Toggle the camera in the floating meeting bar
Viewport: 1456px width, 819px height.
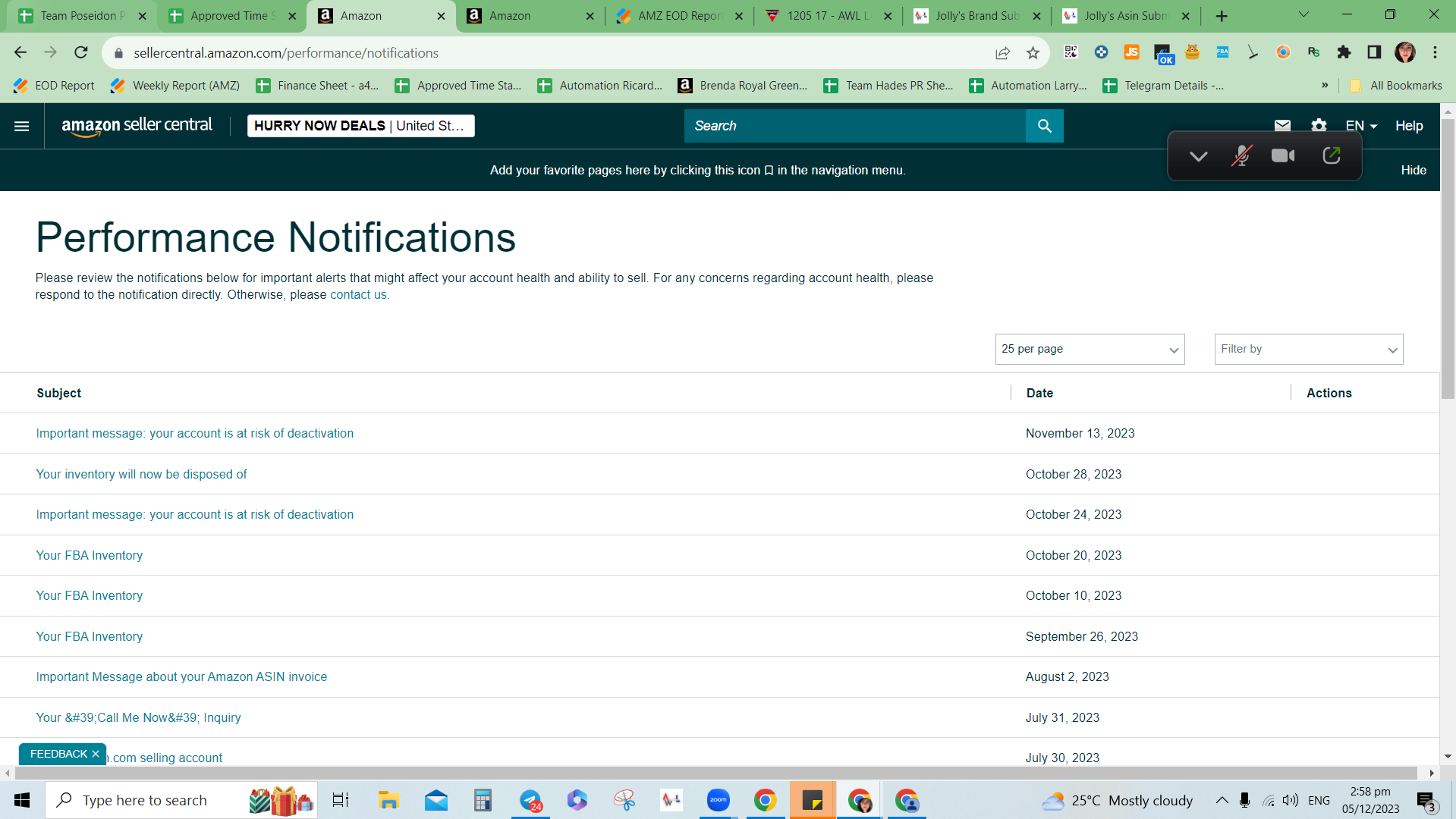pos(1283,156)
